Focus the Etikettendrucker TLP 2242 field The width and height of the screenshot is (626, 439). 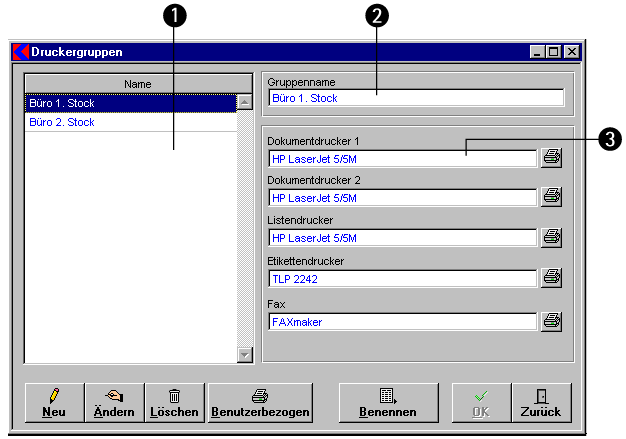(x=403, y=279)
